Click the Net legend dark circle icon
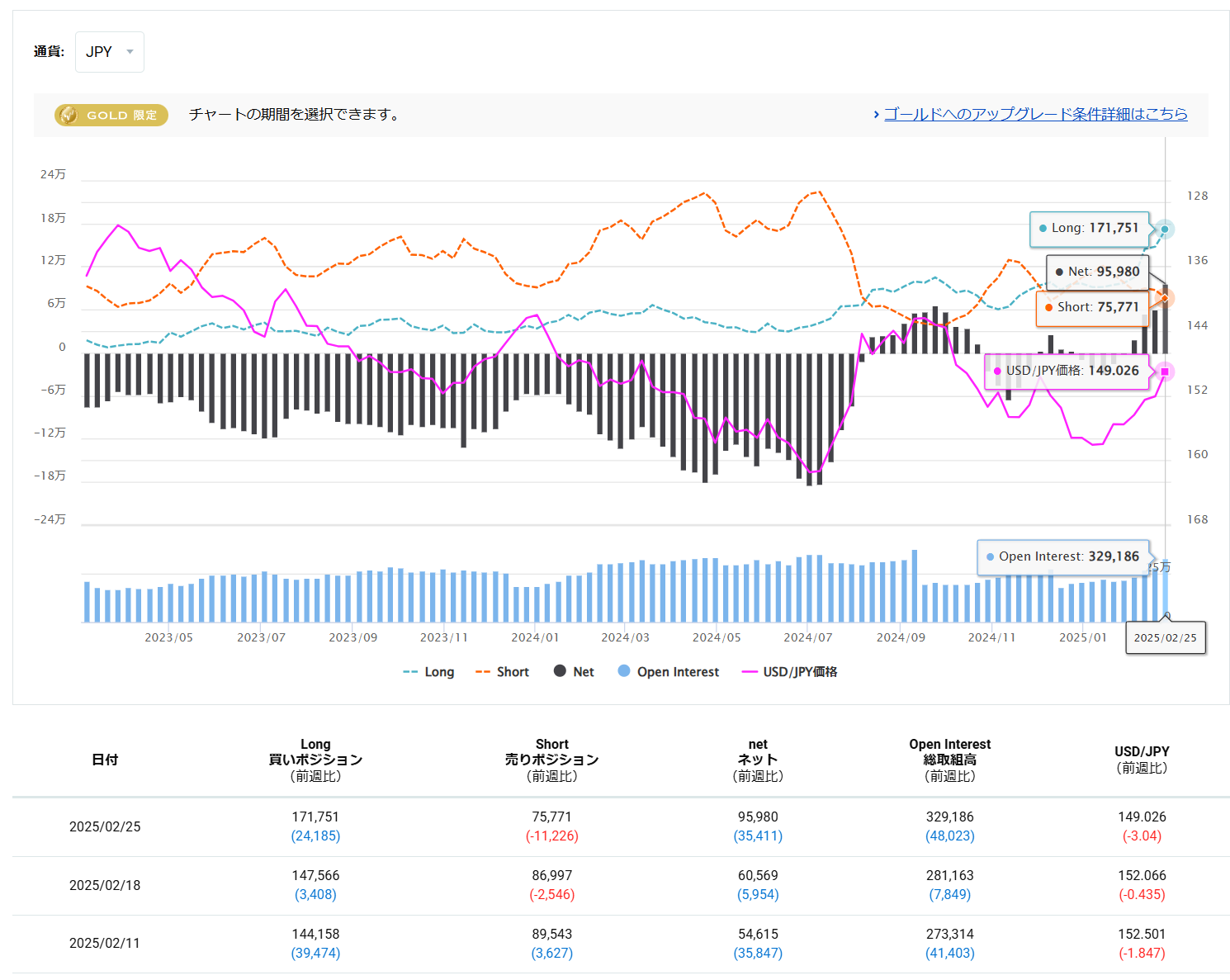The image size is (1230, 980). (560, 671)
